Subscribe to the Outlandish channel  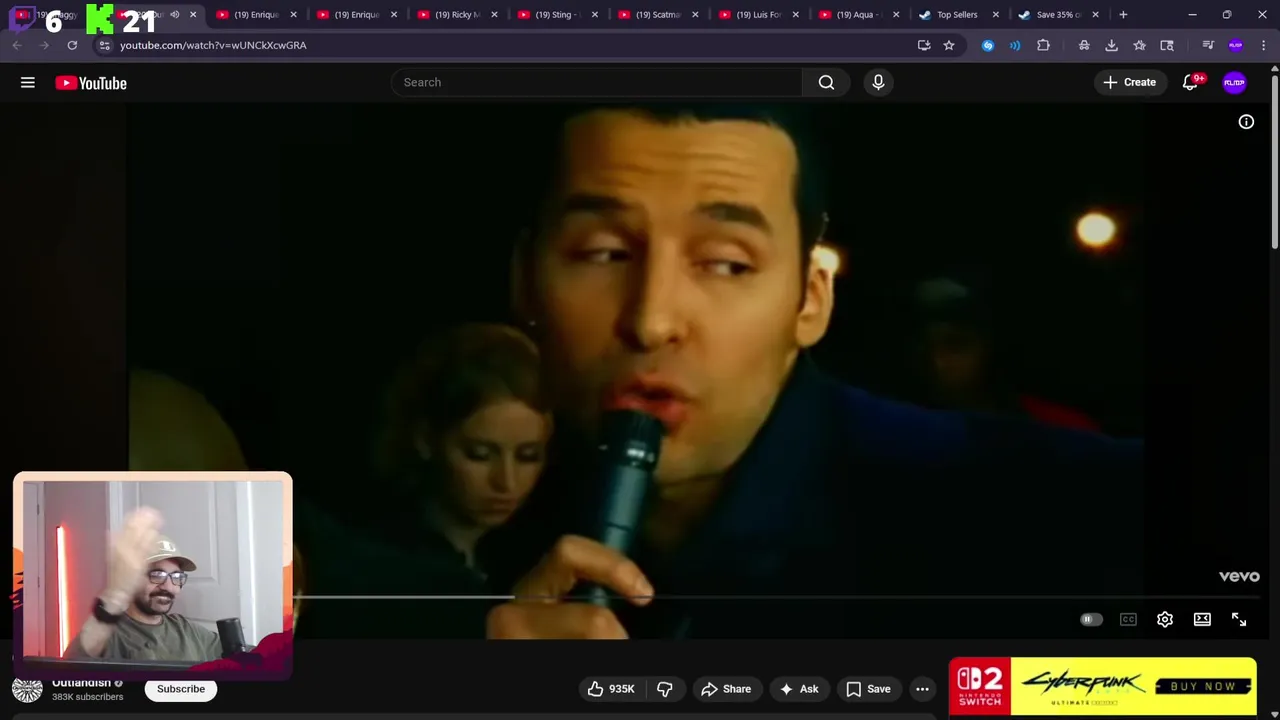181,689
